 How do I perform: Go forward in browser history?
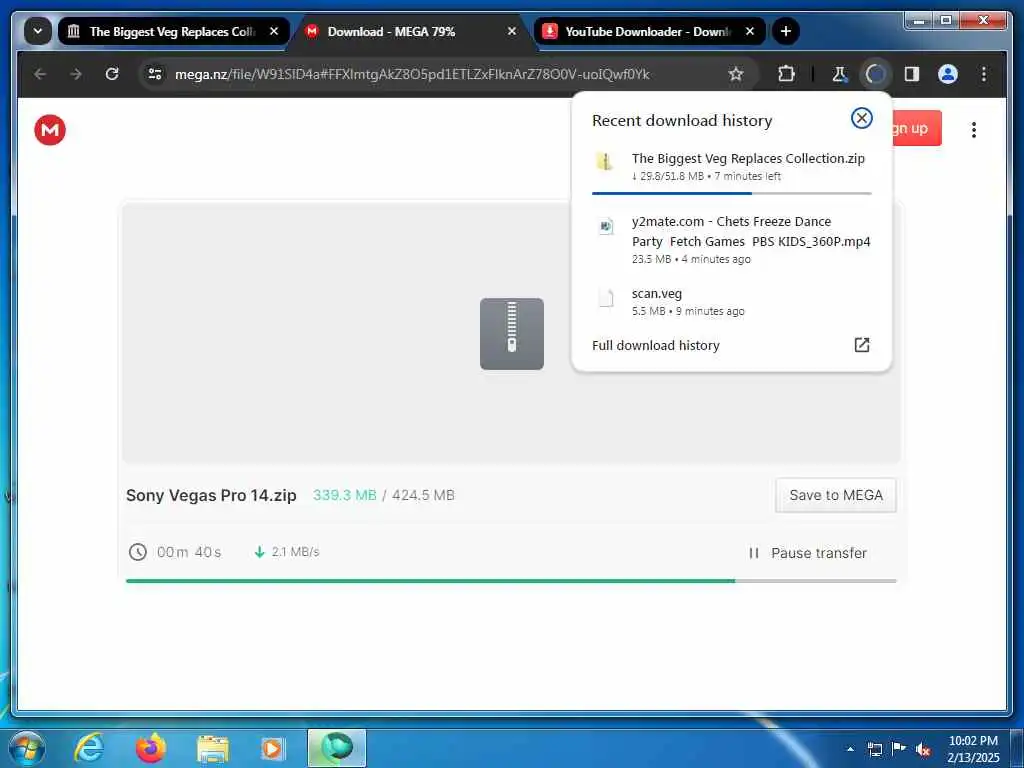click(x=76, y=74)
